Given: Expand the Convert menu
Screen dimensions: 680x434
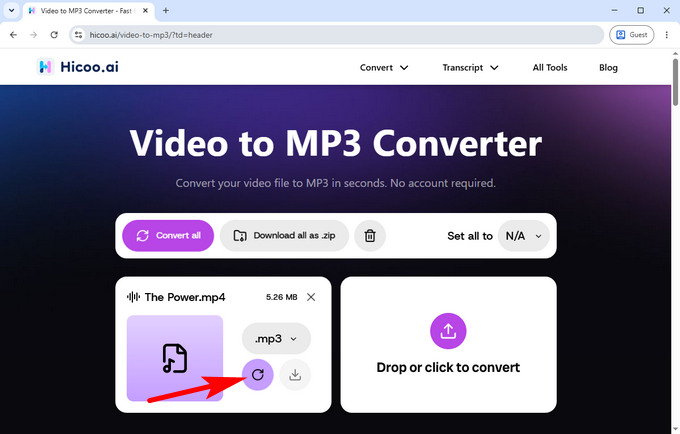Looking at the screenshot, I should (x=384, y=68).
